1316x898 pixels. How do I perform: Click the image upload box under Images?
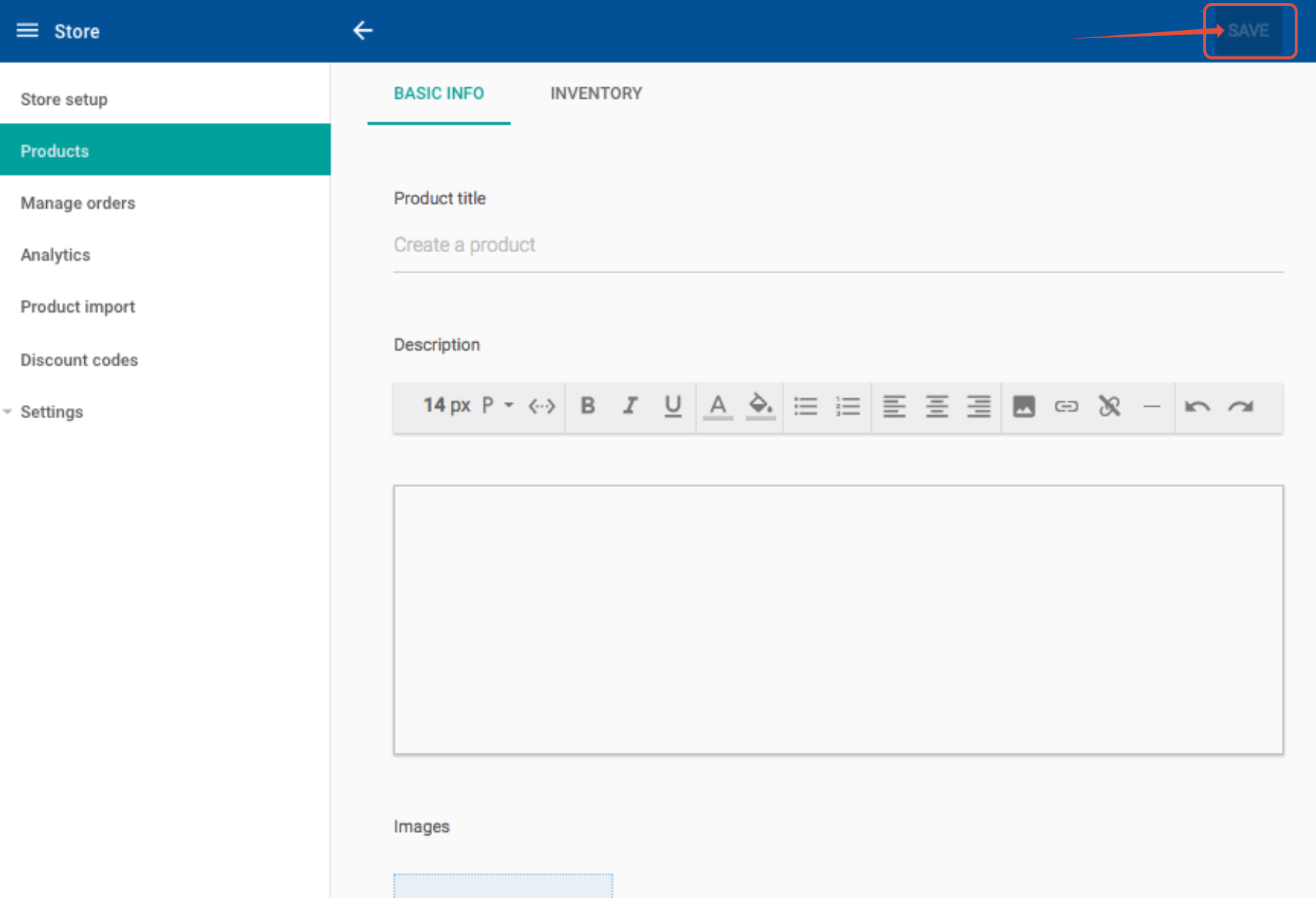pos(503,886)
